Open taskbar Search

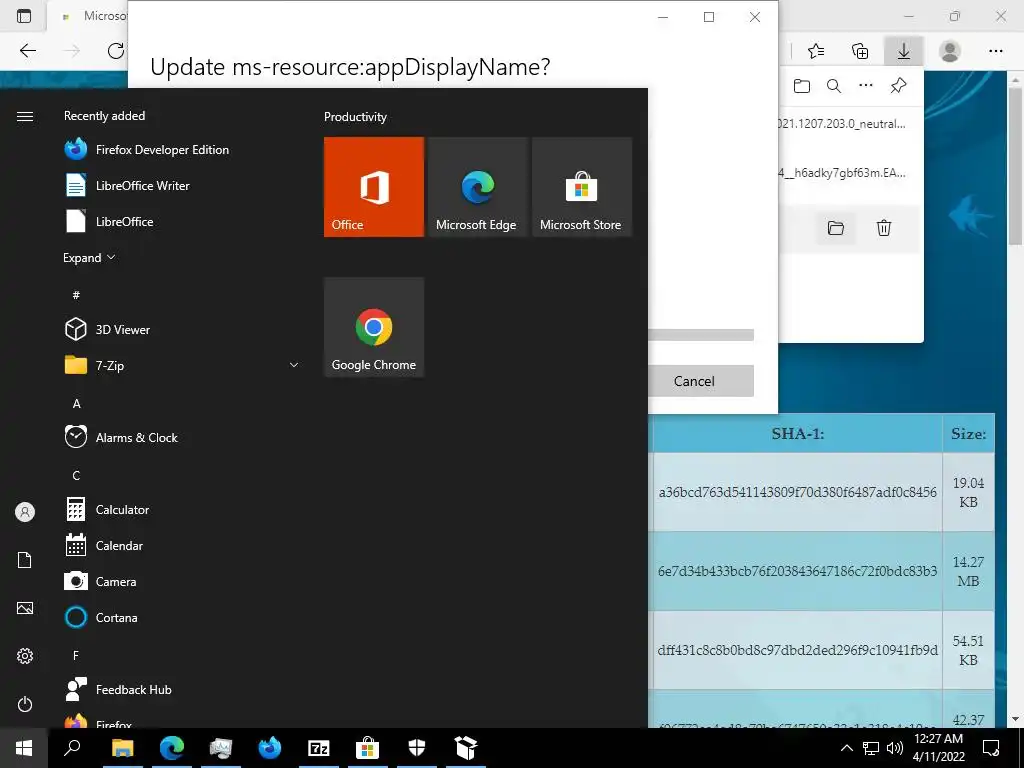pos(72,748)
